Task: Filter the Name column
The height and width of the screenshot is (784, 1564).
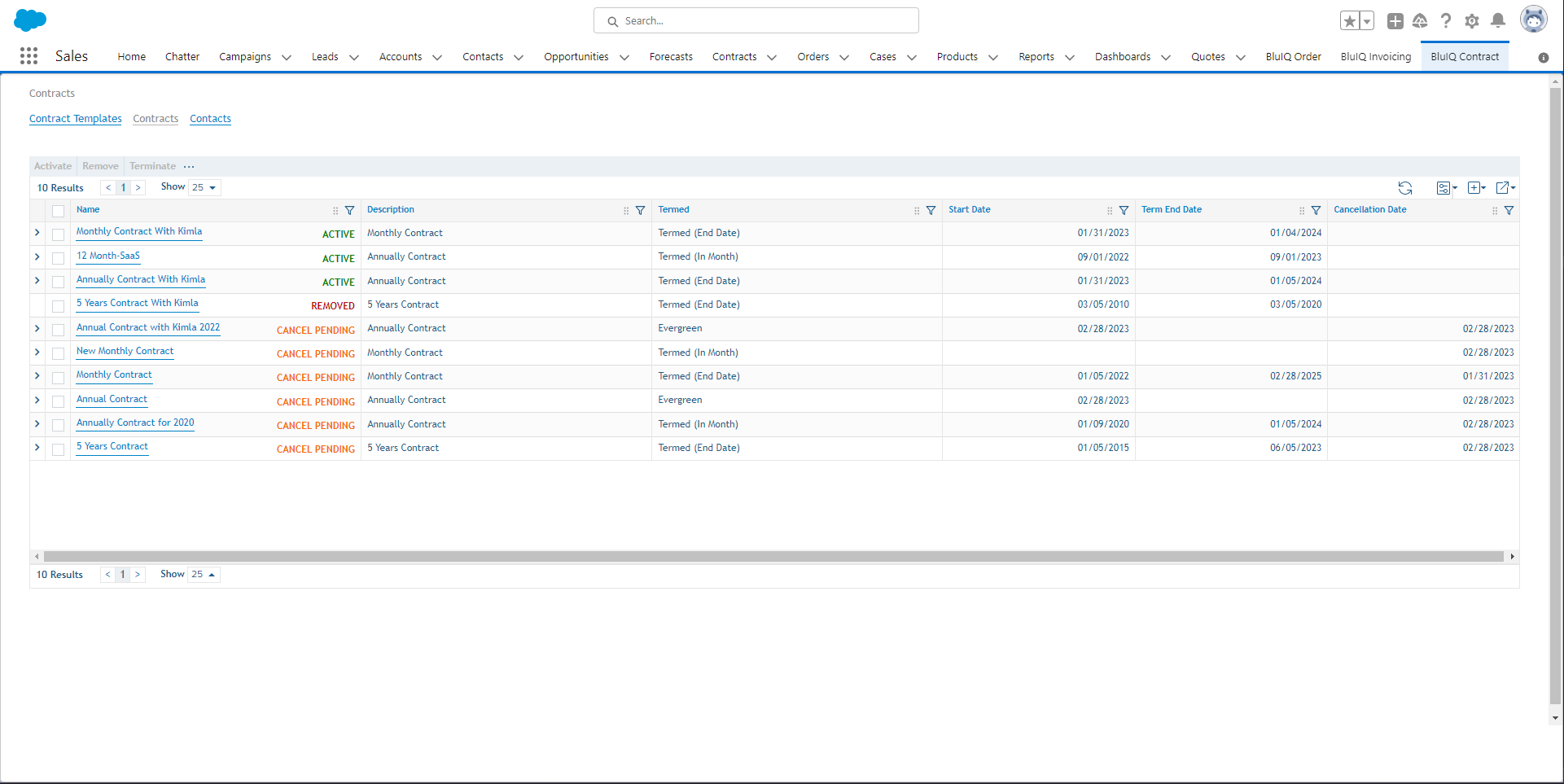Action: coord(350,211)
